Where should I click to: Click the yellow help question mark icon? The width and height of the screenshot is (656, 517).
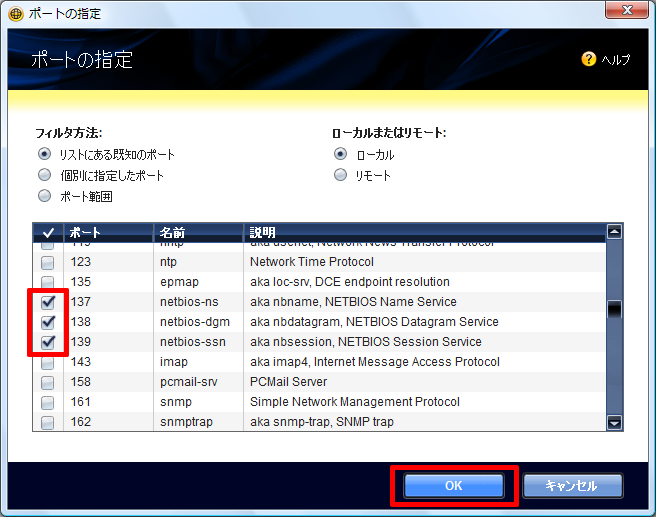(x=589, y=59)
